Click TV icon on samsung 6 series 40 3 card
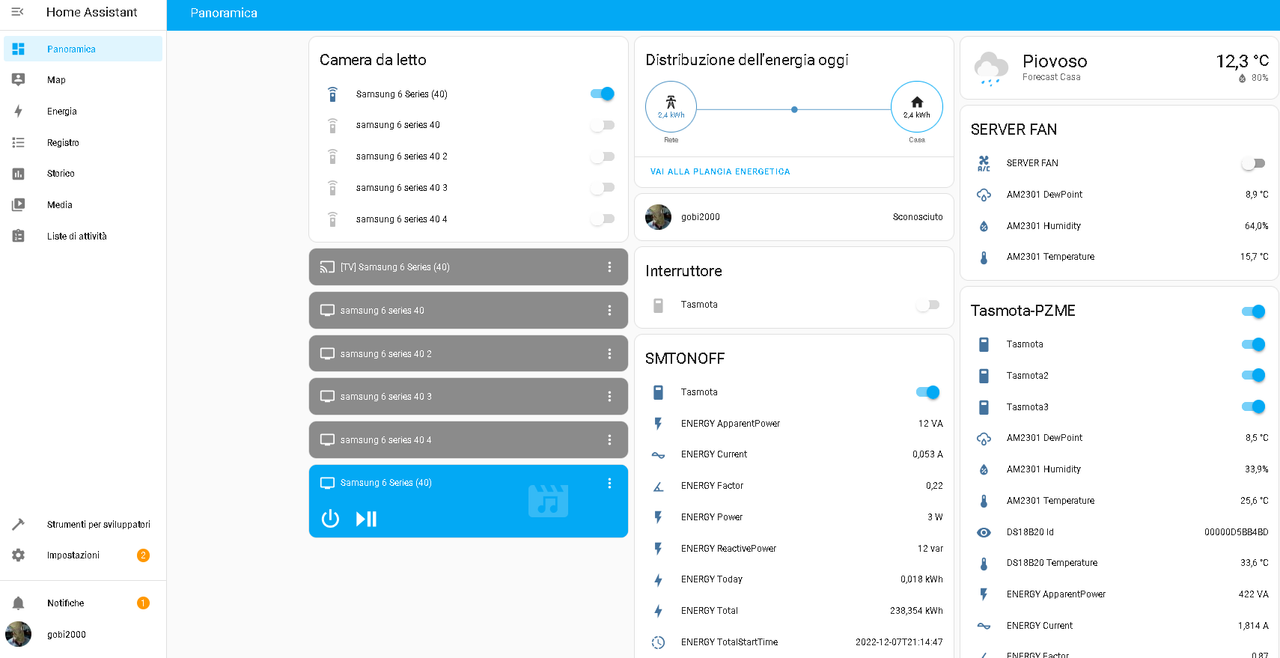Screen dimensions: 1280x658 [326, 397]
